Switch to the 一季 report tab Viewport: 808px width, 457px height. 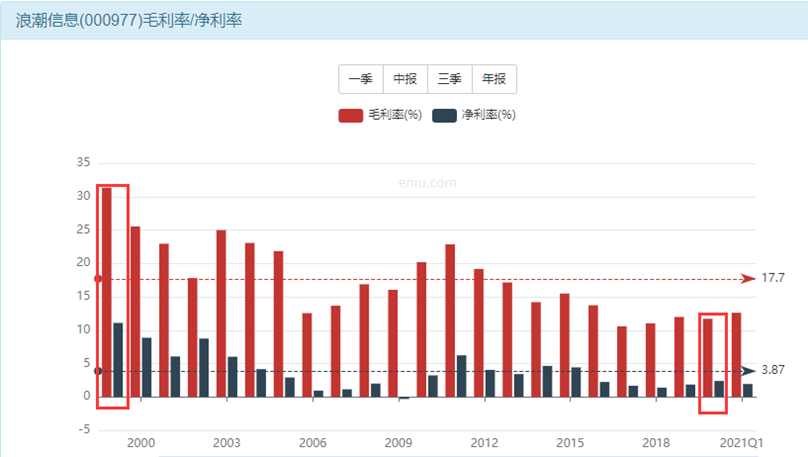[361, 79]
